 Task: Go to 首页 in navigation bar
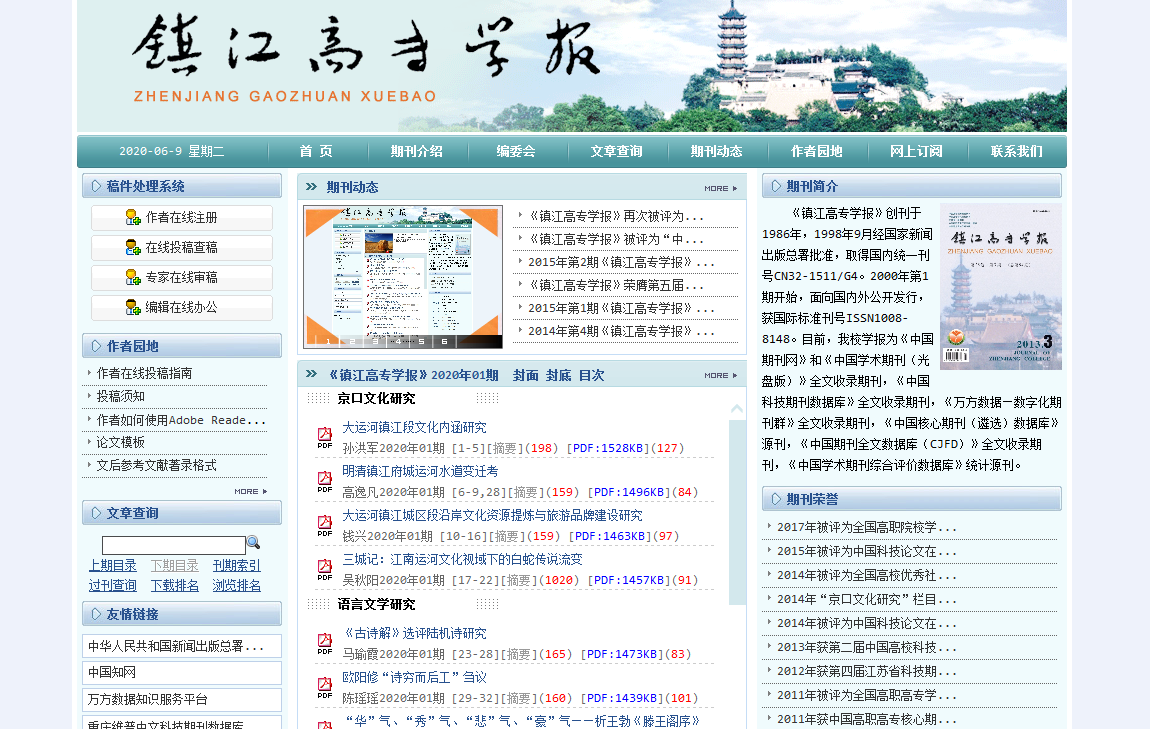pos(316,152)
